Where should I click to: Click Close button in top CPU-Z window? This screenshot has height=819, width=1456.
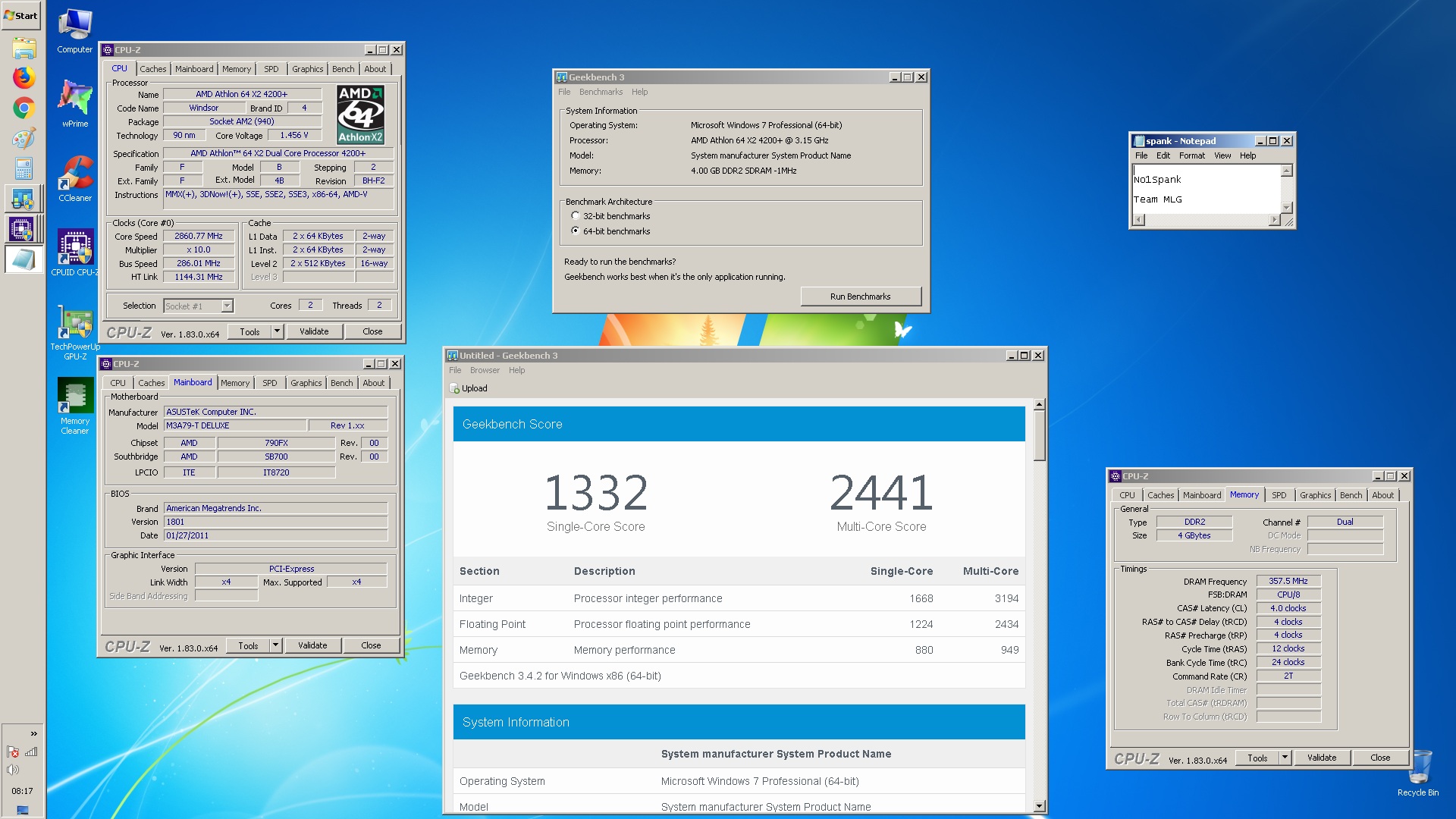(x=372, y=331)
